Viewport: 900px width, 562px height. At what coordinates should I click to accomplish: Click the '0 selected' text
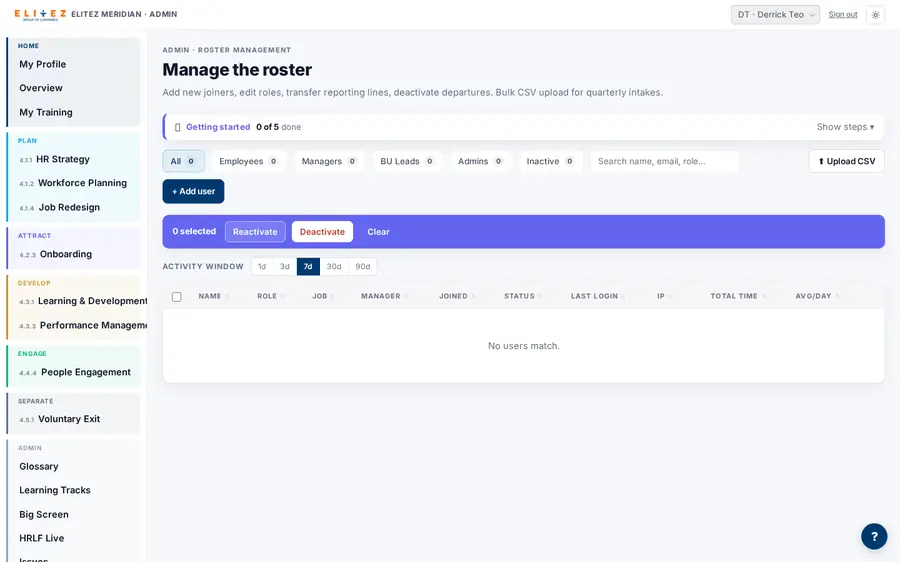click(x=194, y=231)
